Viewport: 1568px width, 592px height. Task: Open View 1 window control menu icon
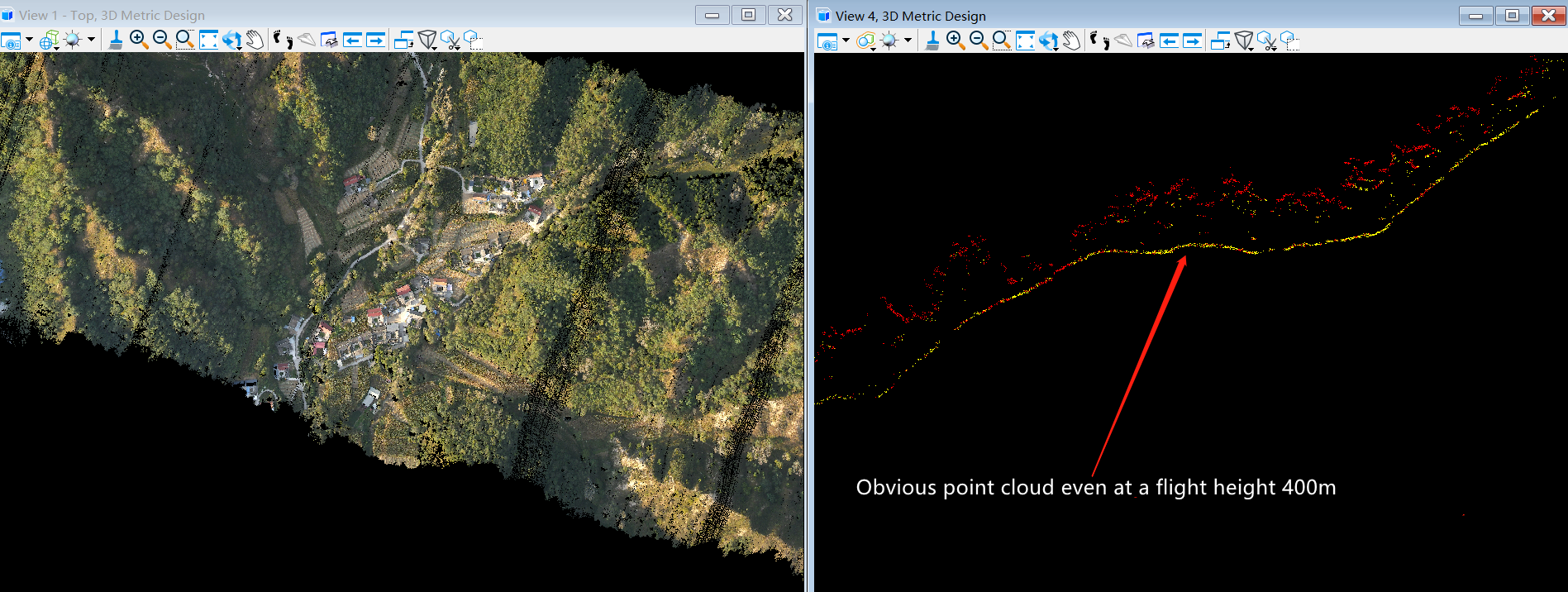point(8,15)
